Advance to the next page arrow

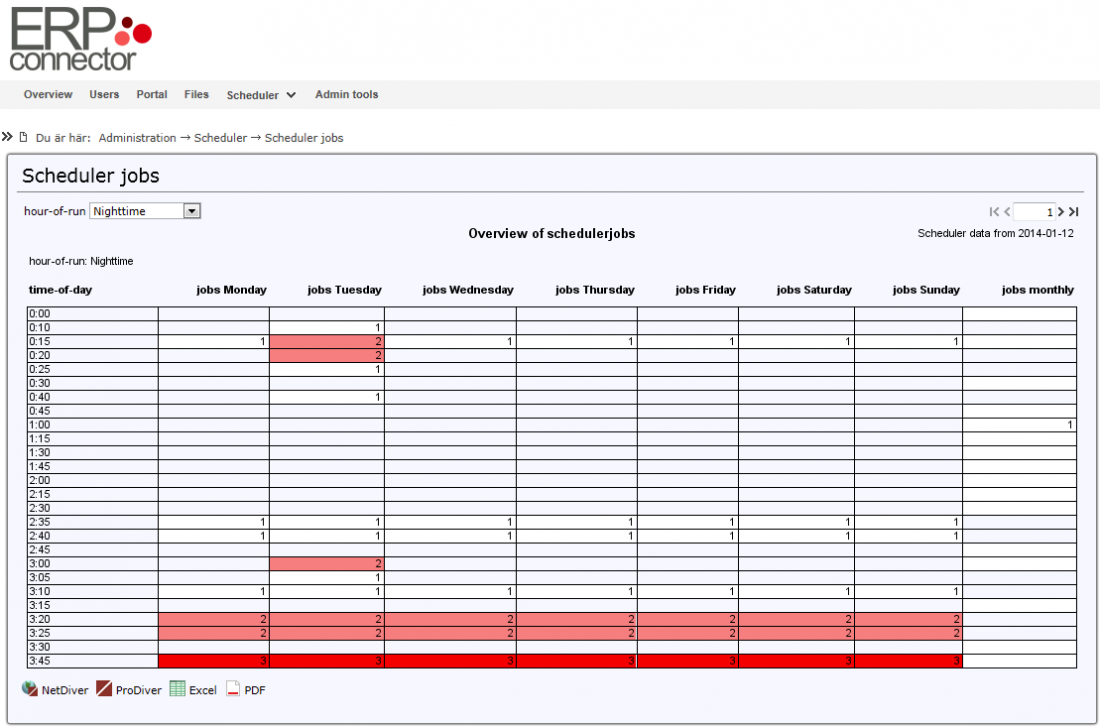pyautogui.click(x=1062, y=212)
